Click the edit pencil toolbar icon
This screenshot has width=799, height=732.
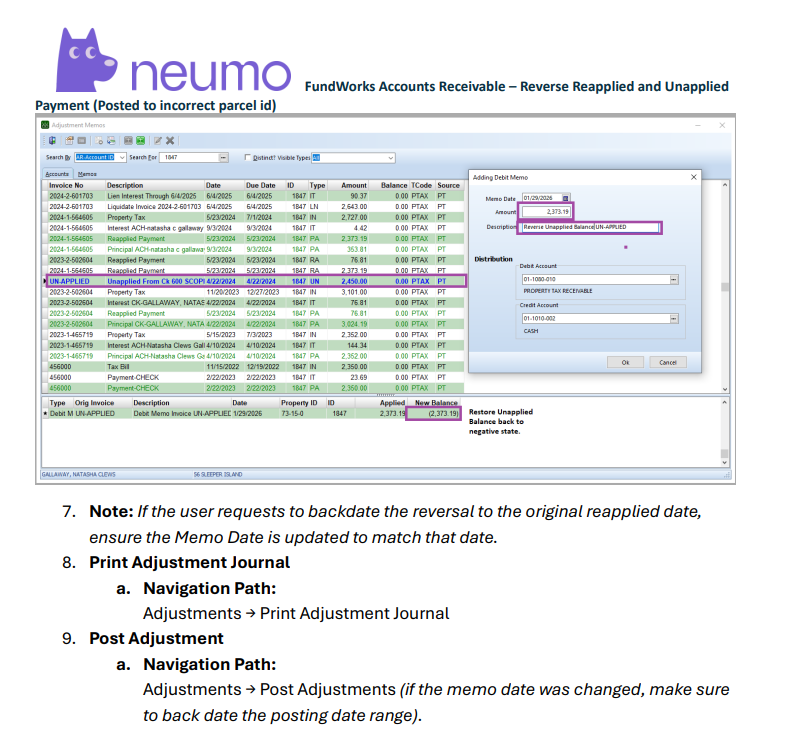pos(158,140)
